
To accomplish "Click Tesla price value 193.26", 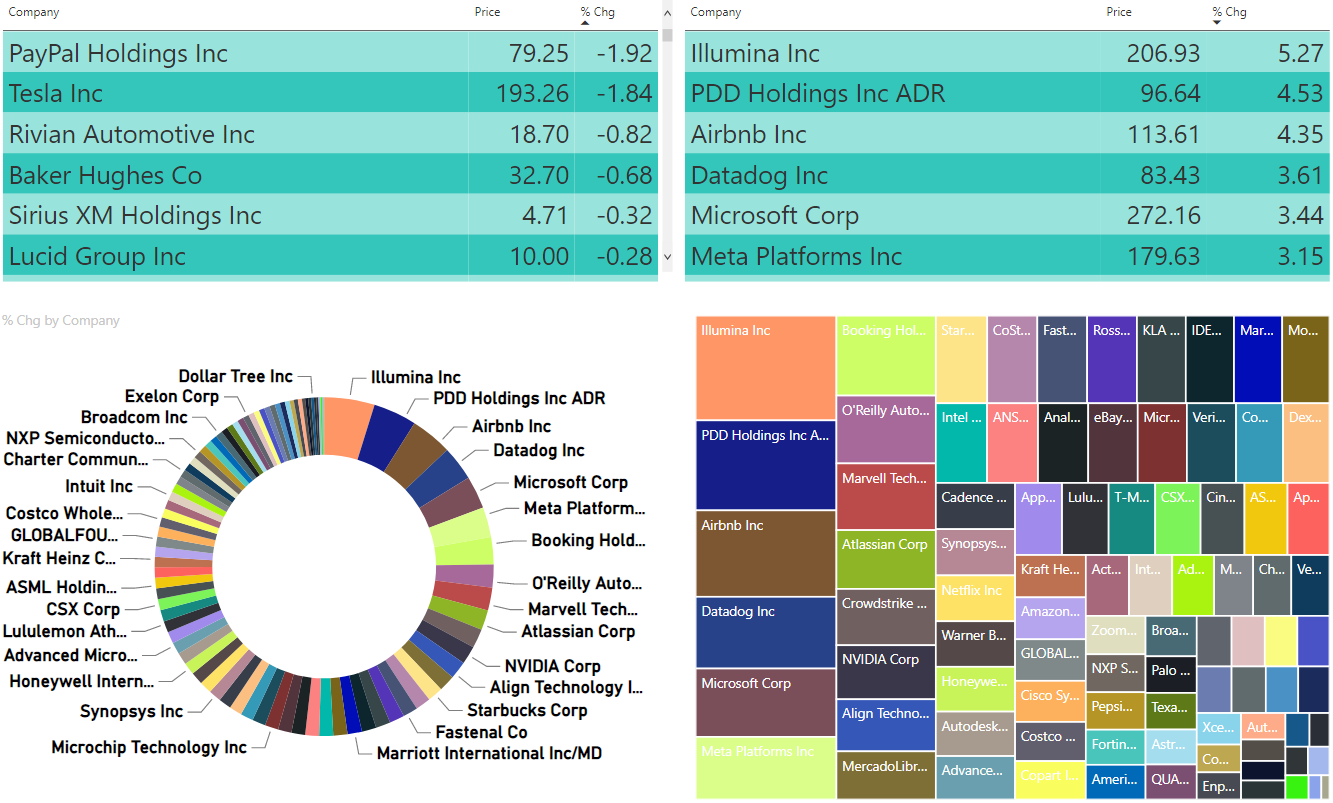I will tap(533, 94).
